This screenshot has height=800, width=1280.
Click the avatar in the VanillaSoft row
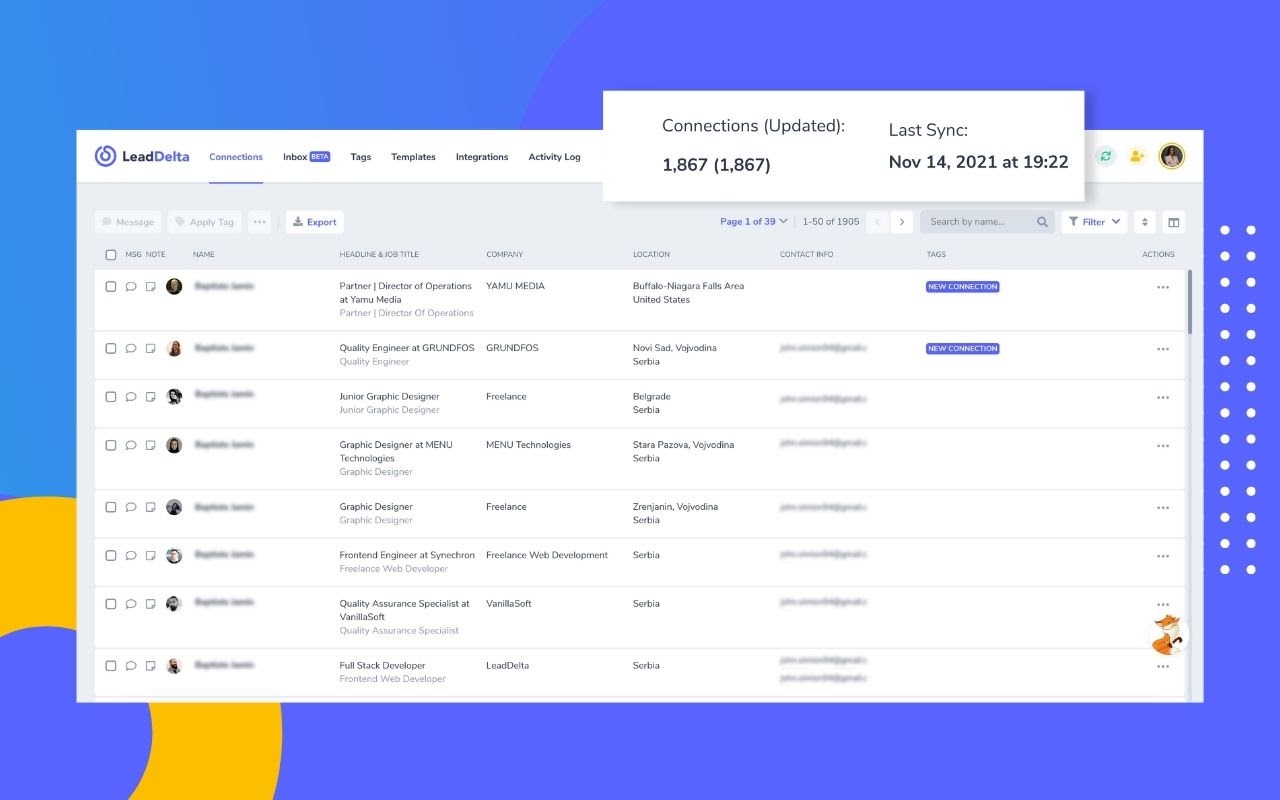pyautogui.click(x=174, y=604)
